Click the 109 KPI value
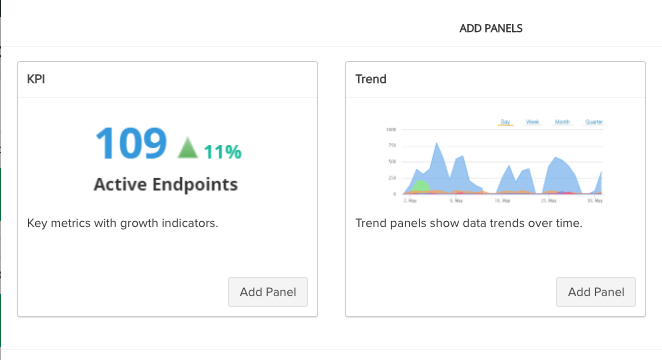The width and height of the screenshot is (662, 360). [131, 143]
